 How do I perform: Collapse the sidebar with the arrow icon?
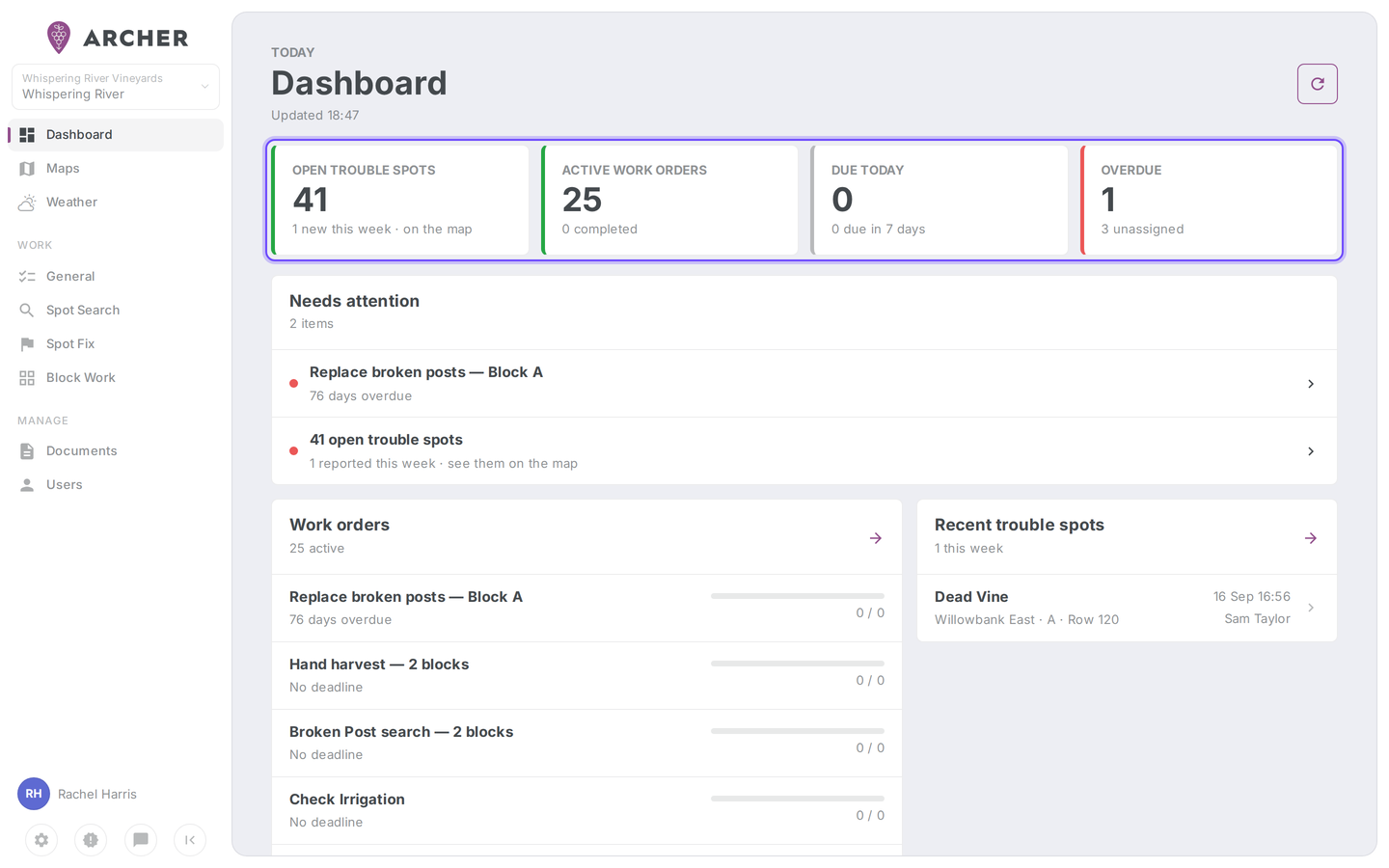[x=190, y=840]
